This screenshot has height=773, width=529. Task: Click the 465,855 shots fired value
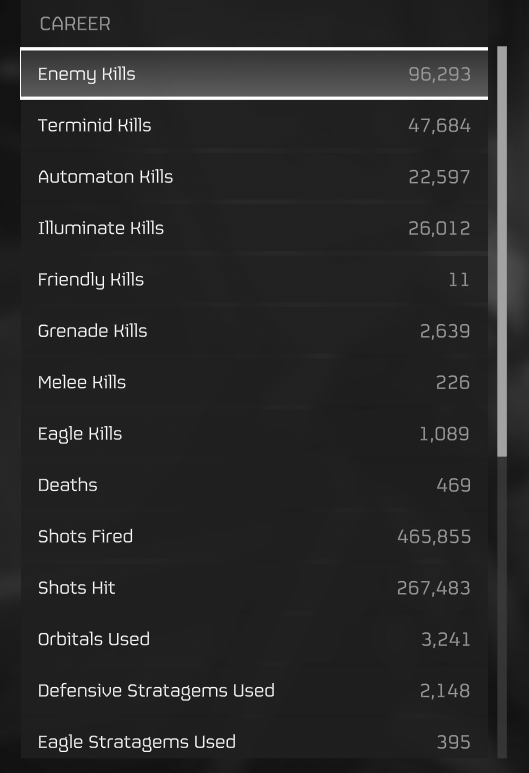click(x=434, y=536)
